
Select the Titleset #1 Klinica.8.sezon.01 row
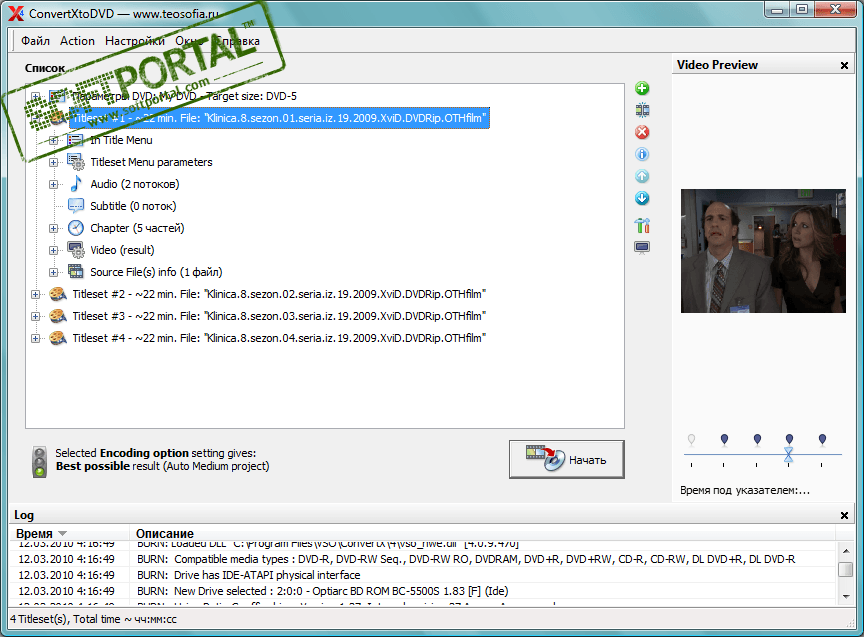pos(279,118)
